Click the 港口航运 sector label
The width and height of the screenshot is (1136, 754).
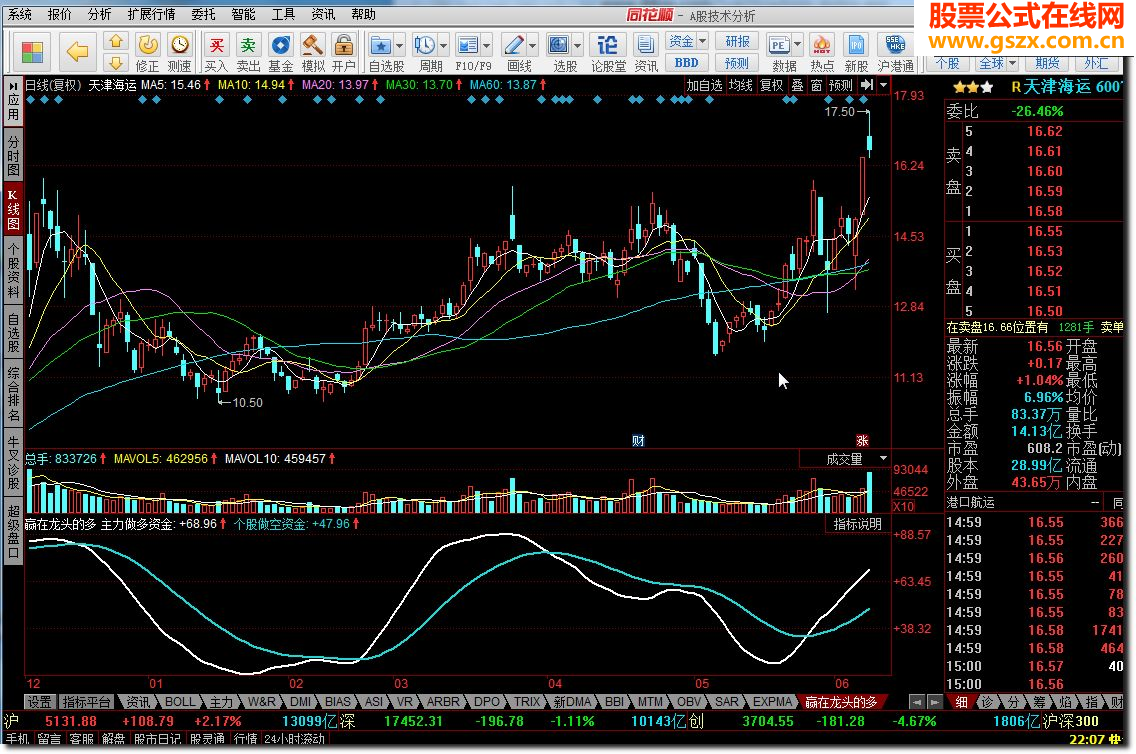[971, 502]
